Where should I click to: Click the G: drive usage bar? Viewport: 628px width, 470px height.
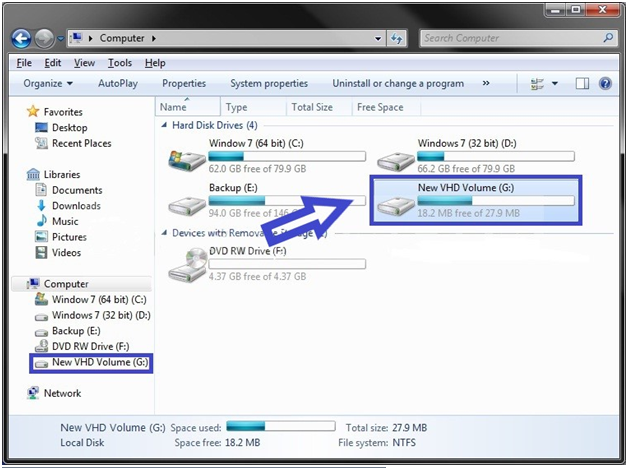496,200
